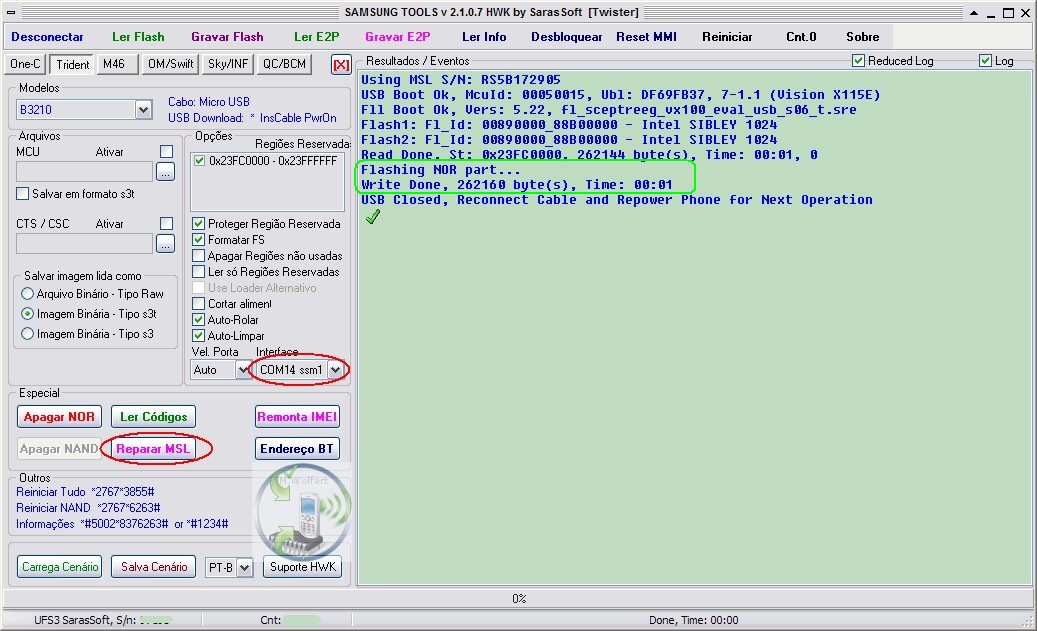Switch to the OM/Swift tab
The width and height of the screenshot is (1037, 631).
click(171, 64)
